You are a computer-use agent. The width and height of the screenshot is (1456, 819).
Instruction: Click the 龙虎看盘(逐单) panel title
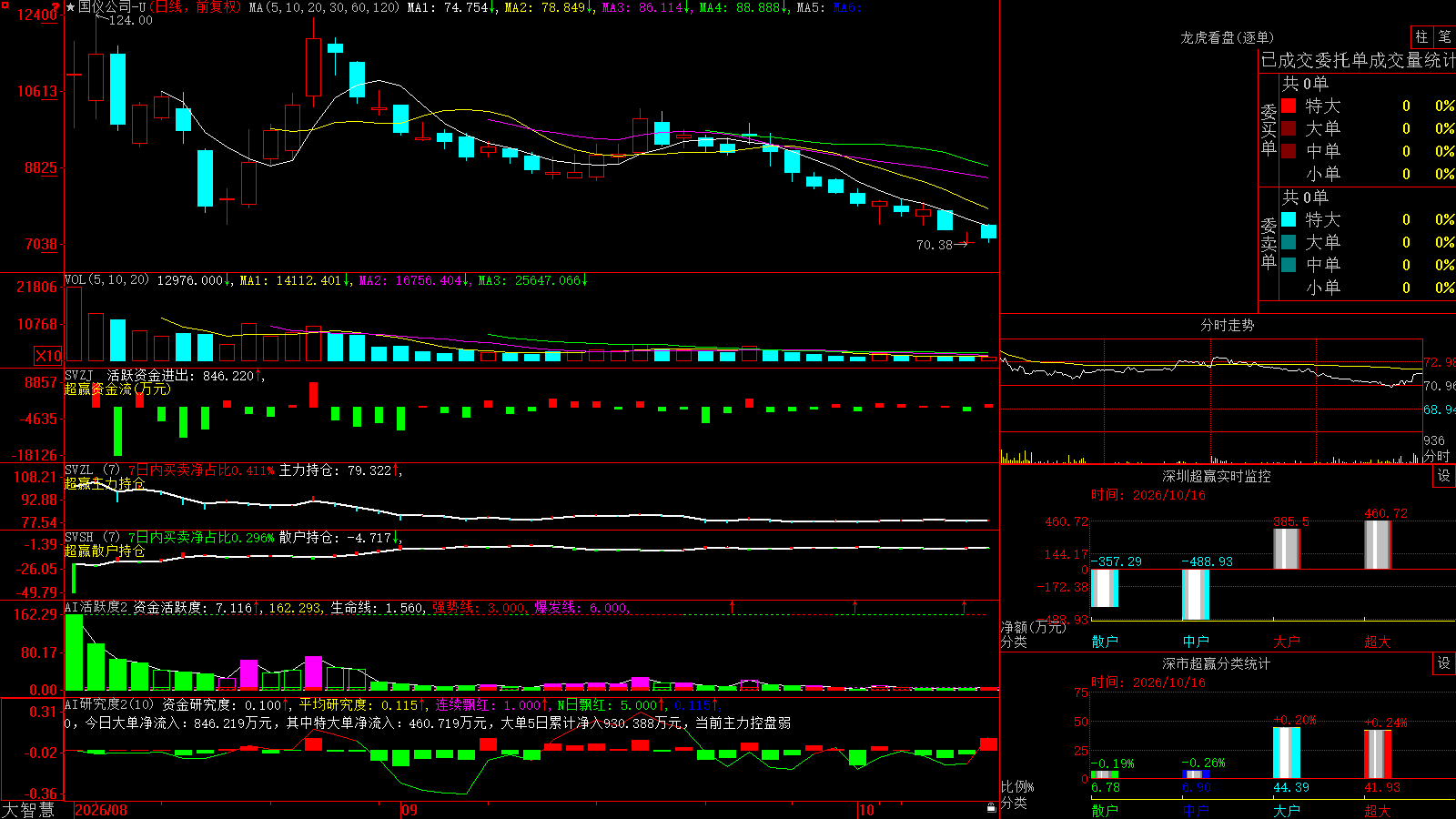[x=1227, y=37]
